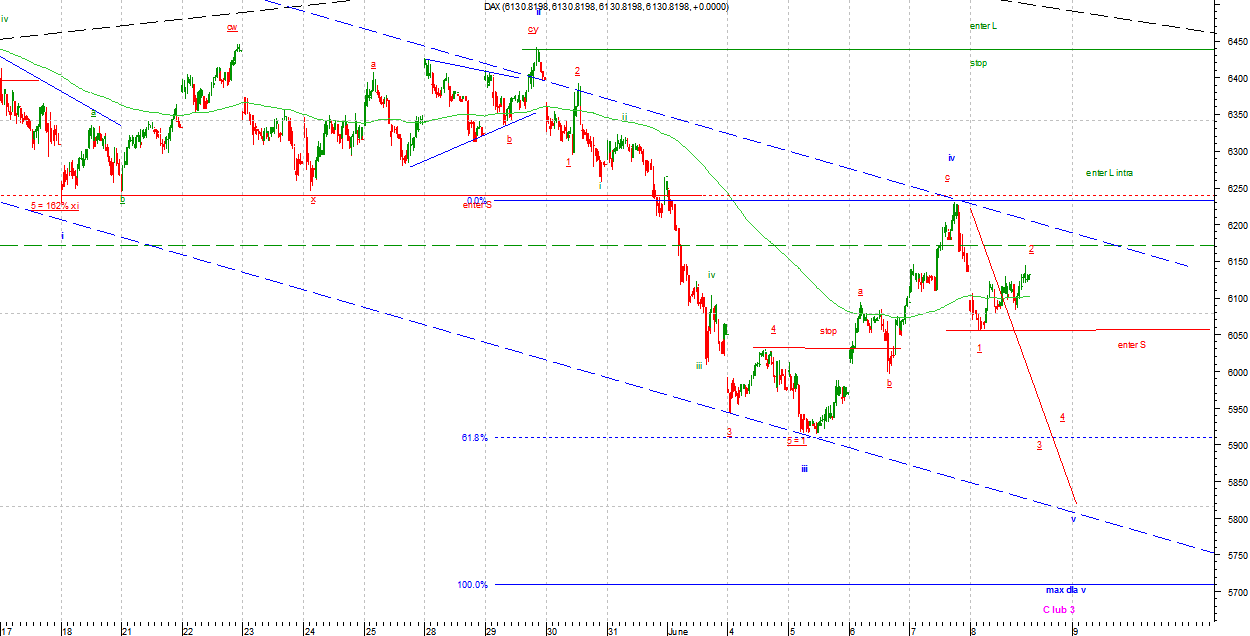1250x636 pixels.
Task: Click date 29 on the time axis
Action: point(490,631)
